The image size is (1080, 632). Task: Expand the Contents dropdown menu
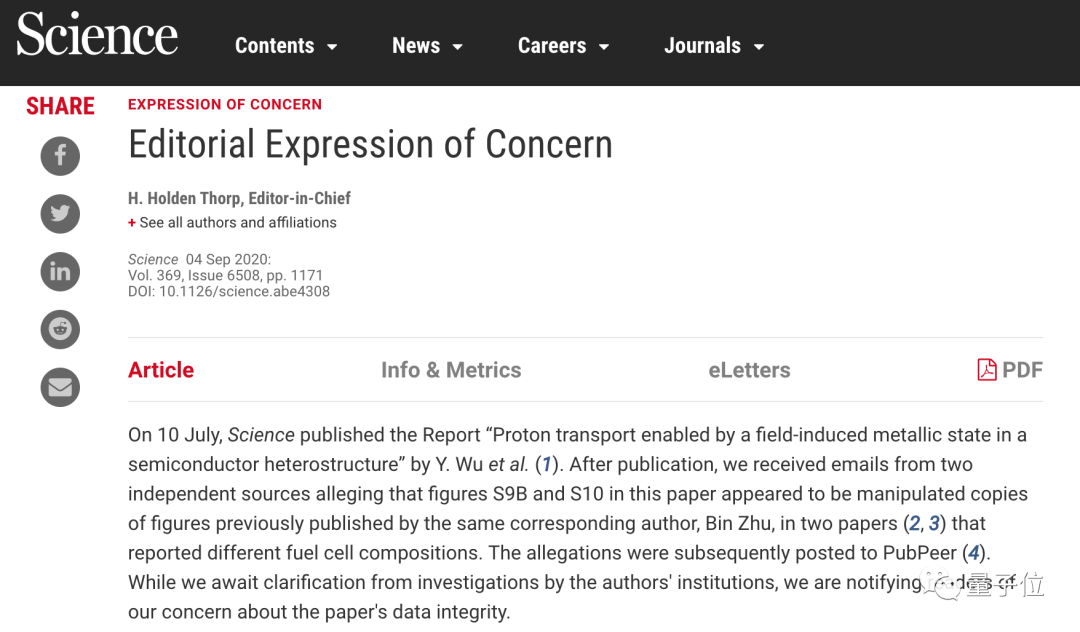pyautogui.click(x=286, y=45)
